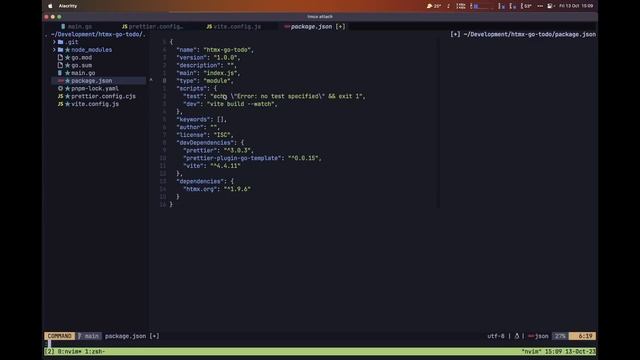Switch to the prettier.config buffer tab
Viewport: 640px width, 360px height.
coord(156,27)
